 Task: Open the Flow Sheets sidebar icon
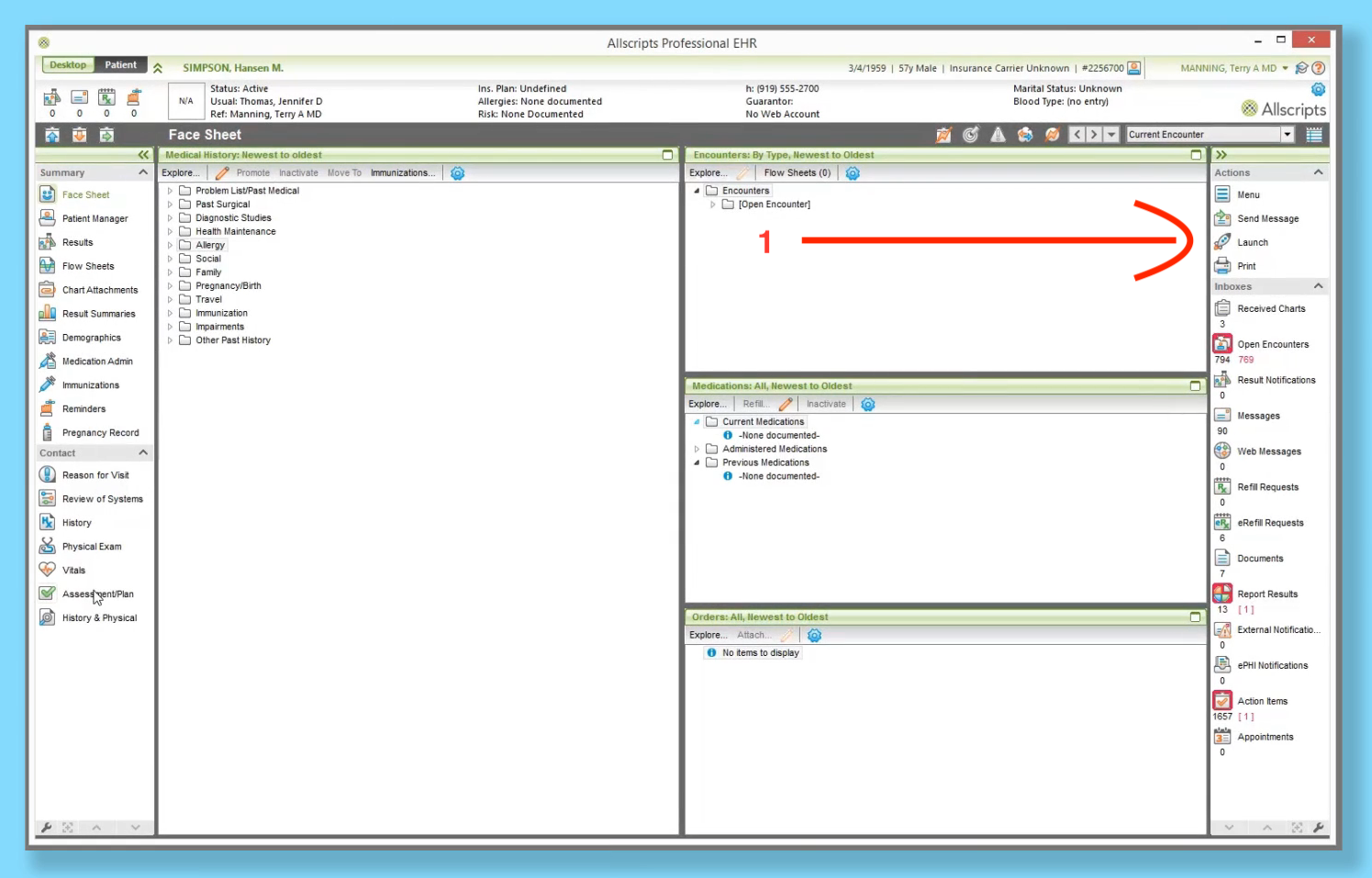click(x=48, y=266)
